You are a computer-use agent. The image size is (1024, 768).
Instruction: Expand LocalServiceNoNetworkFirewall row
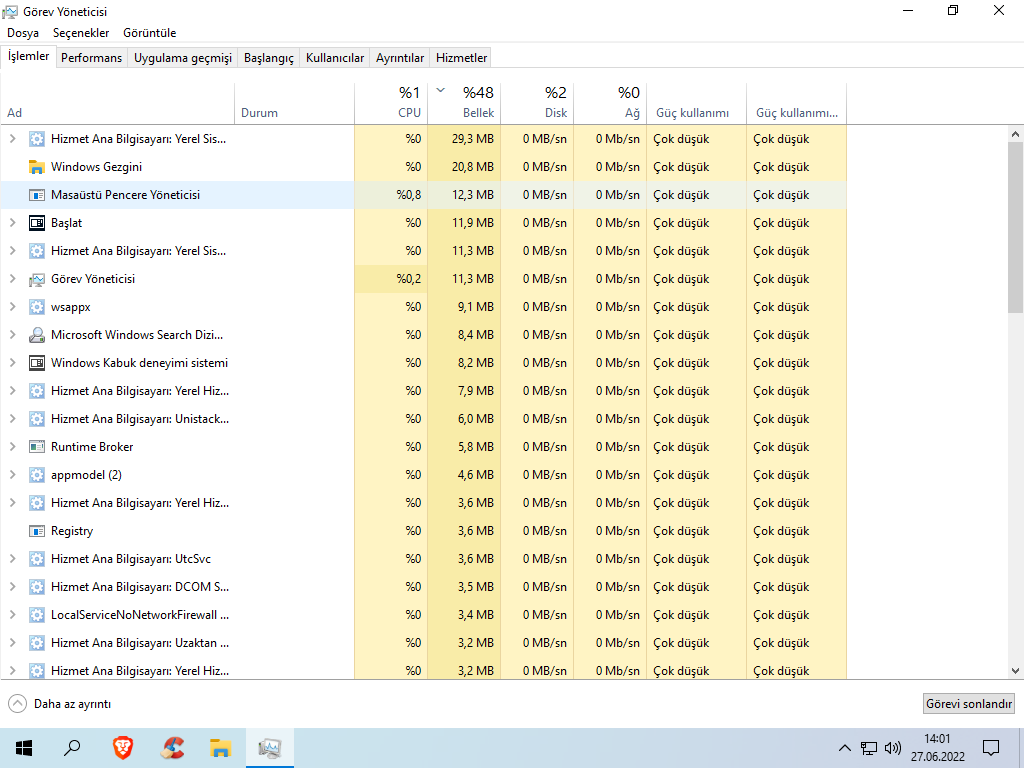click(x=12, y=615)
